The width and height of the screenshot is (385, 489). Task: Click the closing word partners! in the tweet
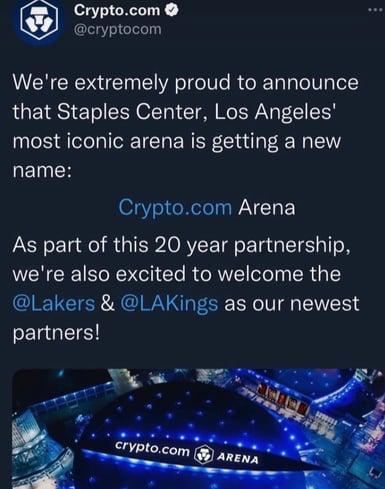pos(56,333)
